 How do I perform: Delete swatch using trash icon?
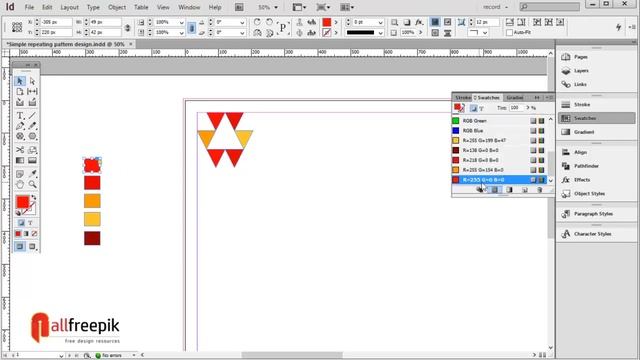(540, 190)
